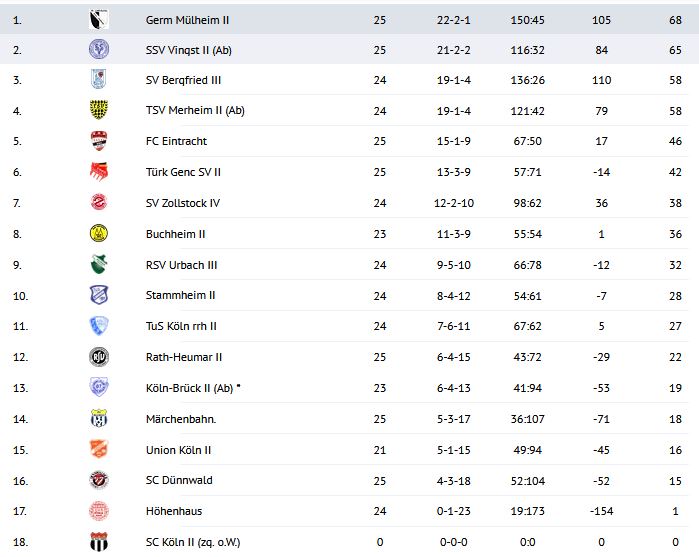
Task: Click the SSV Vingst II club crest
Action: 99,49
